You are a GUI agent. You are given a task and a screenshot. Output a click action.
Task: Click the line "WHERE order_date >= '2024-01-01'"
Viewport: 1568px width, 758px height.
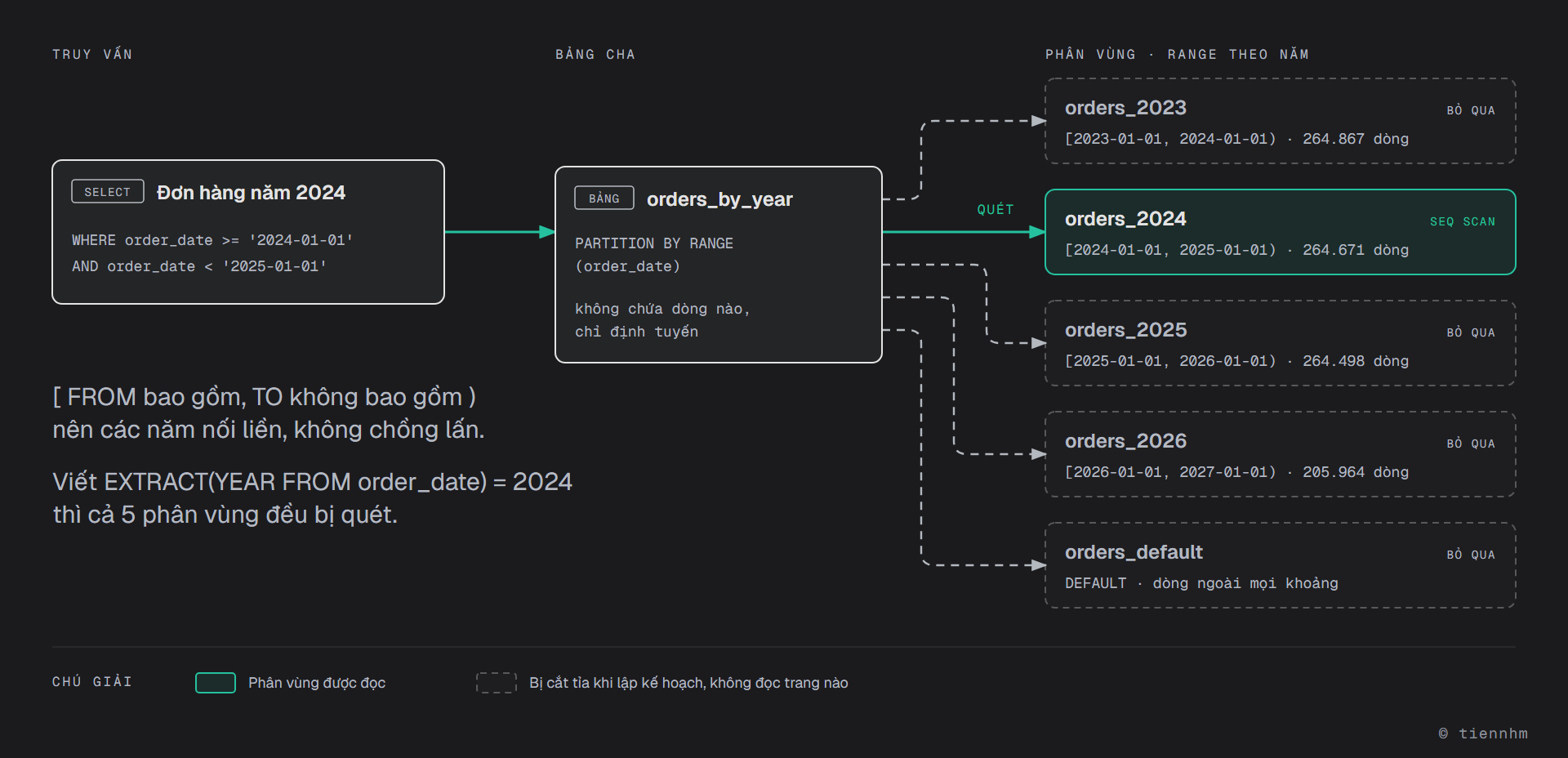pyautogui.click(x=212, y=240)
